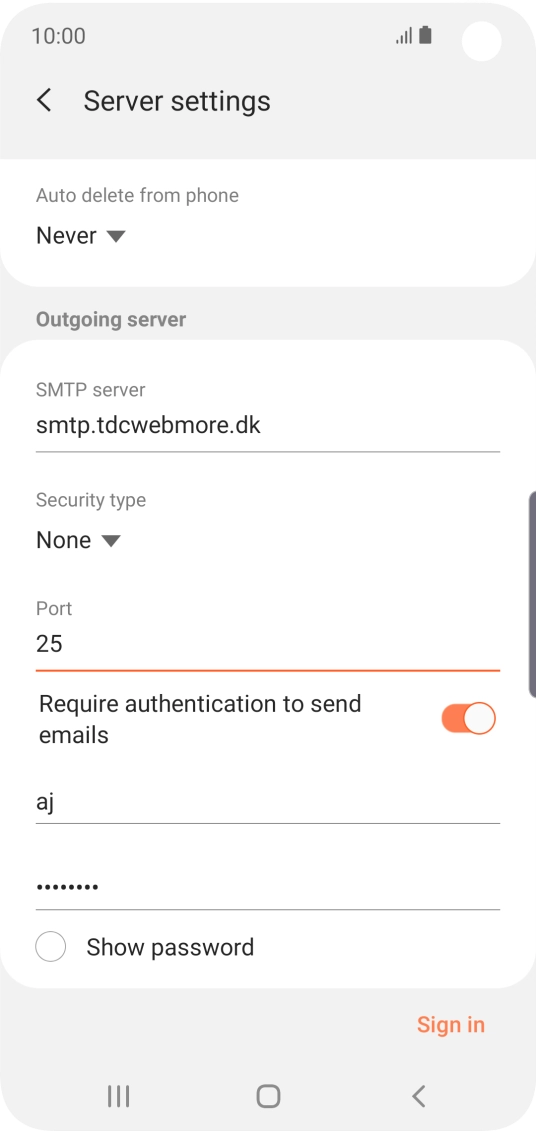Tap the Require authentication text label
The image size is (536, 1131).
(x=200, y=718)
